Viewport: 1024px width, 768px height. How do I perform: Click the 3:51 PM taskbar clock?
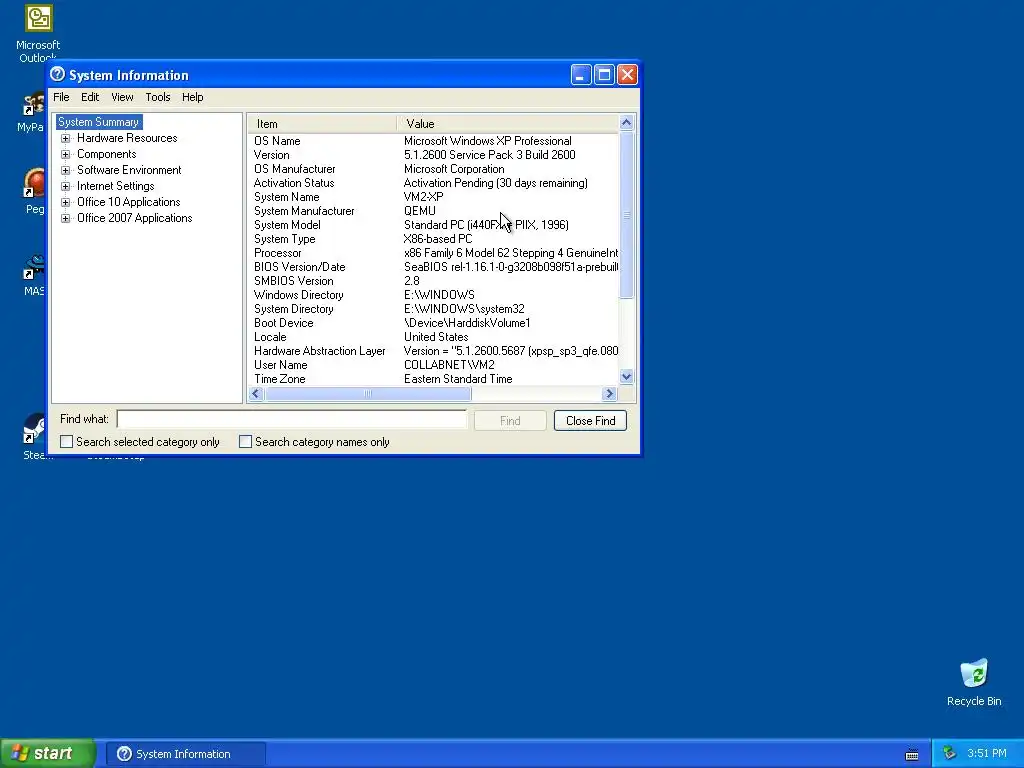tap(987, 753)
